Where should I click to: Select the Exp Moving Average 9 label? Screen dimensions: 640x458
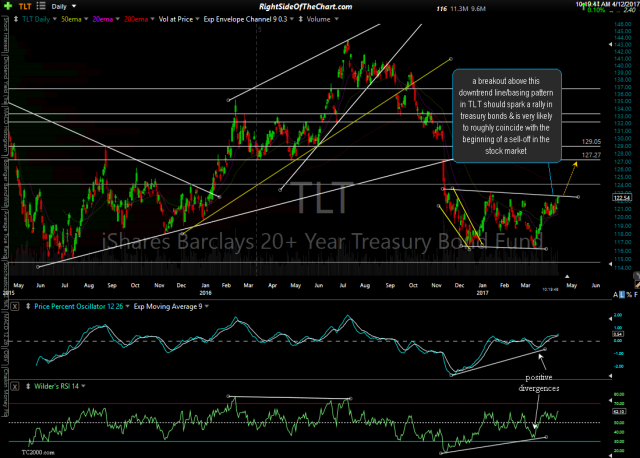coord(168,306)
